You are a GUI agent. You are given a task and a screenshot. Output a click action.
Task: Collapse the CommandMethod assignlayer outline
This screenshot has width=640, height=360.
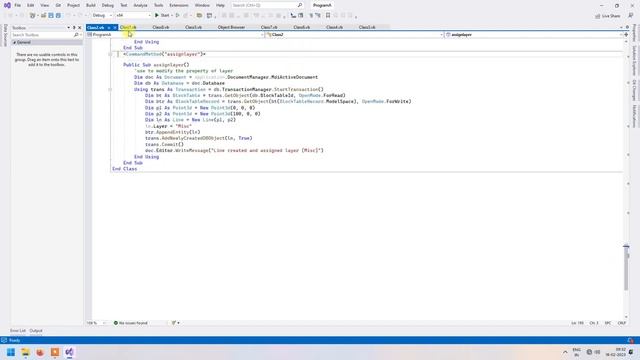(110, 54)
